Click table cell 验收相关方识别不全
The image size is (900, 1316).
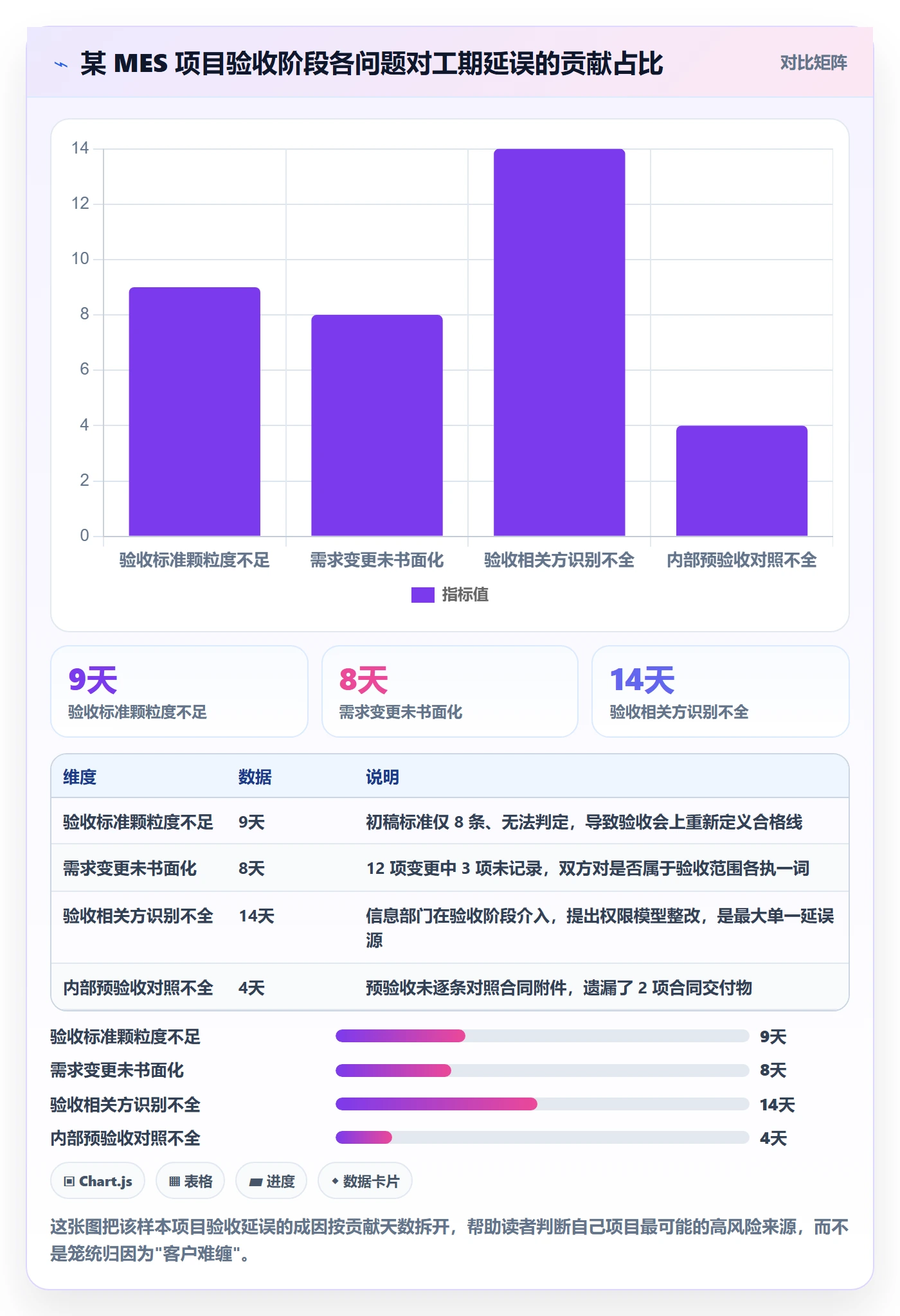click(x=138, y=916)
